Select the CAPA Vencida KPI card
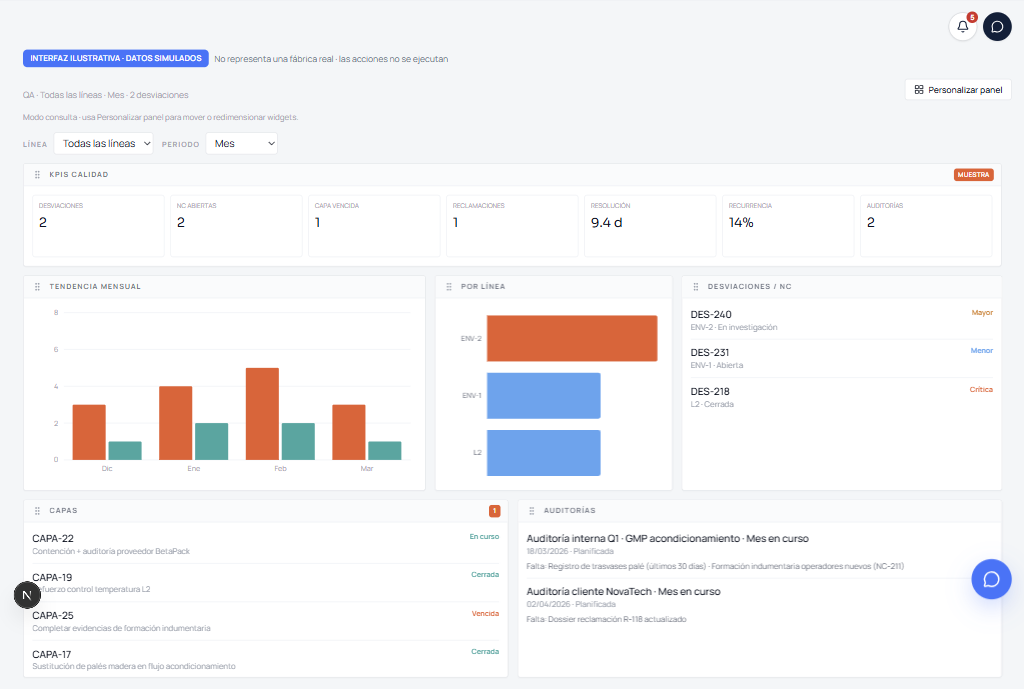1024x689 pixels. pos(374,225)
